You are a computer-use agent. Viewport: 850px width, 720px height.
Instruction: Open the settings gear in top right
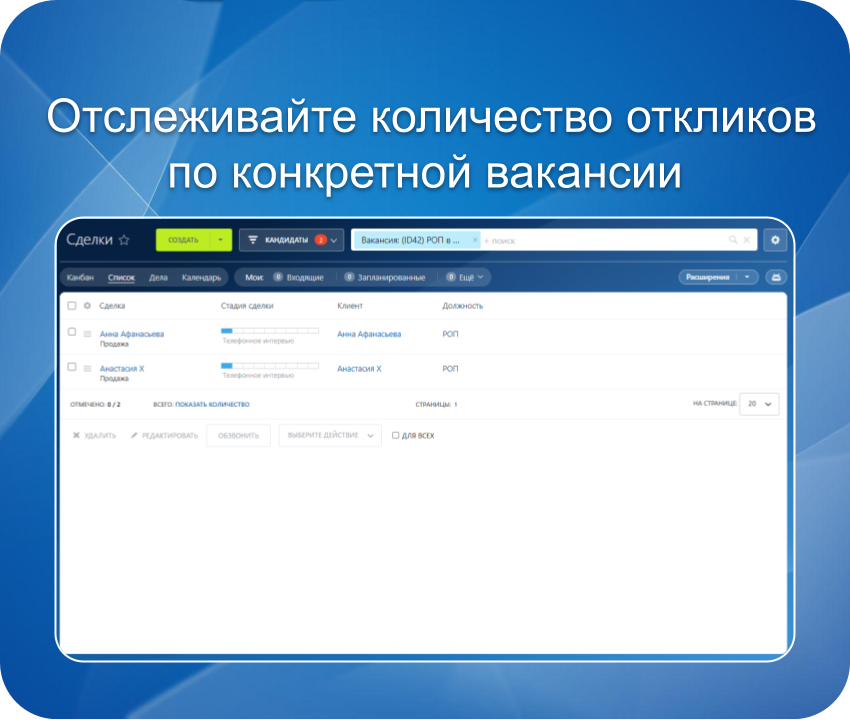(775, 240)
